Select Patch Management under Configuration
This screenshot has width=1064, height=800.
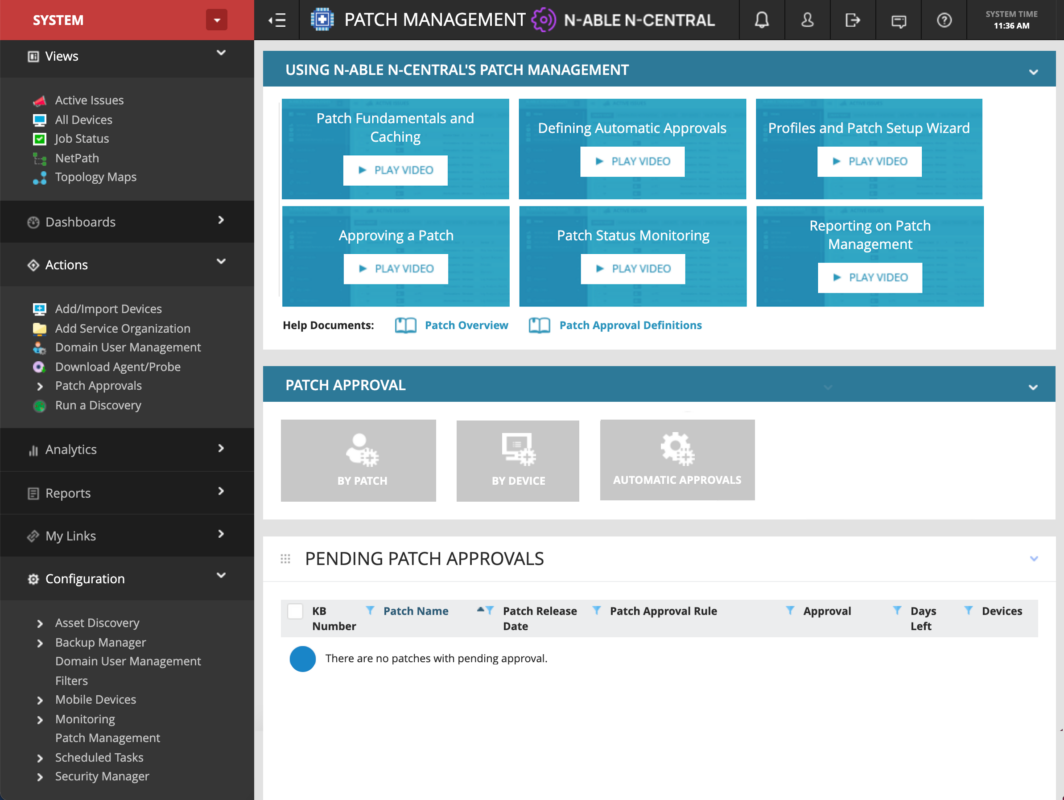click(x=107, y=737)
